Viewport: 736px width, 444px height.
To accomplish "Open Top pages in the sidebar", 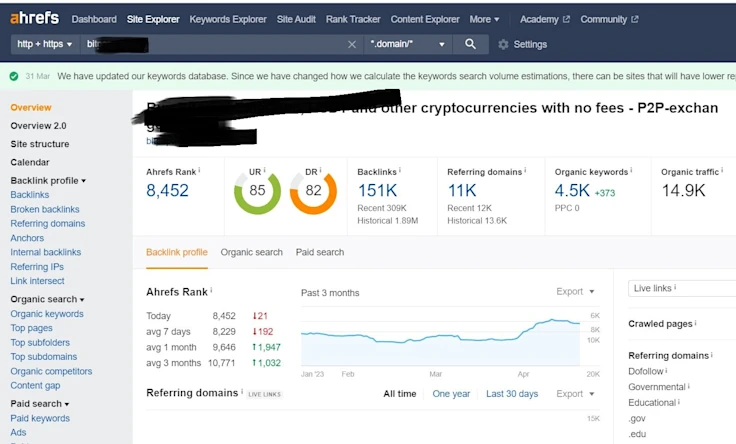I will click(x=31, y=328).
